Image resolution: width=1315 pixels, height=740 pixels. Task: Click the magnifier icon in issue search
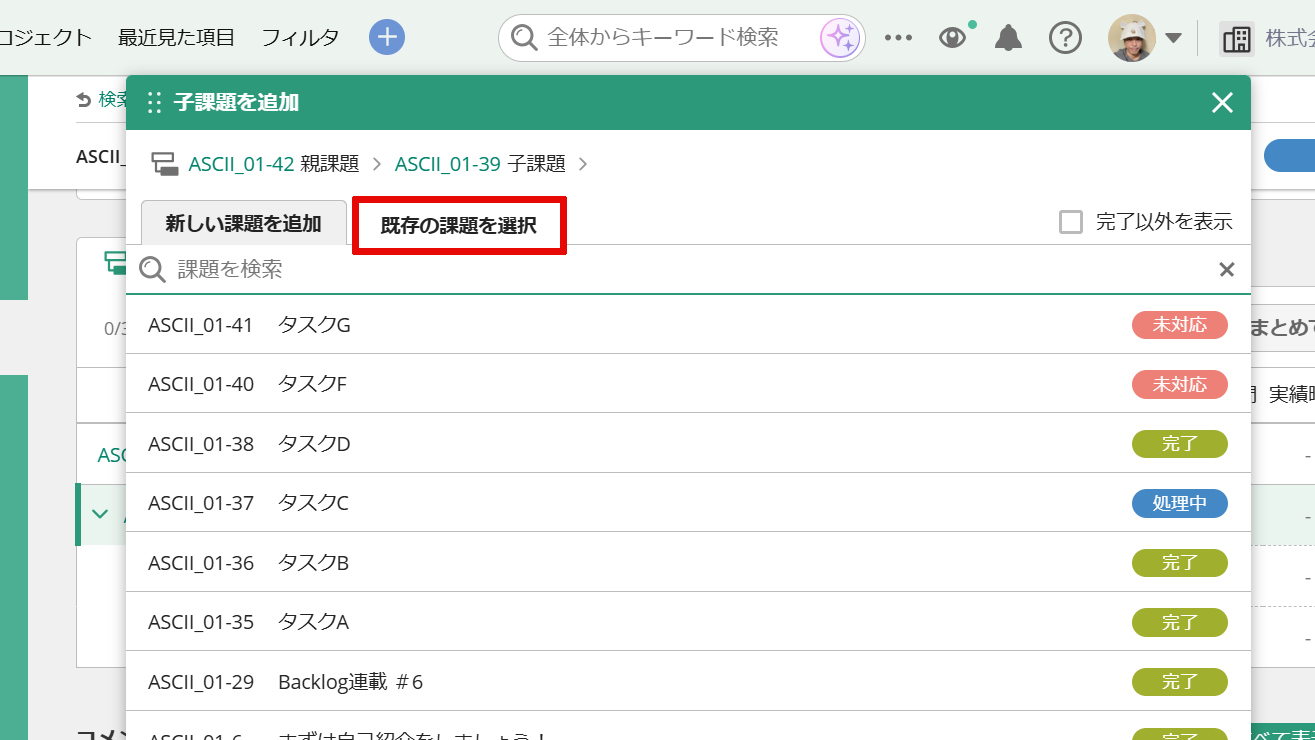152,269
